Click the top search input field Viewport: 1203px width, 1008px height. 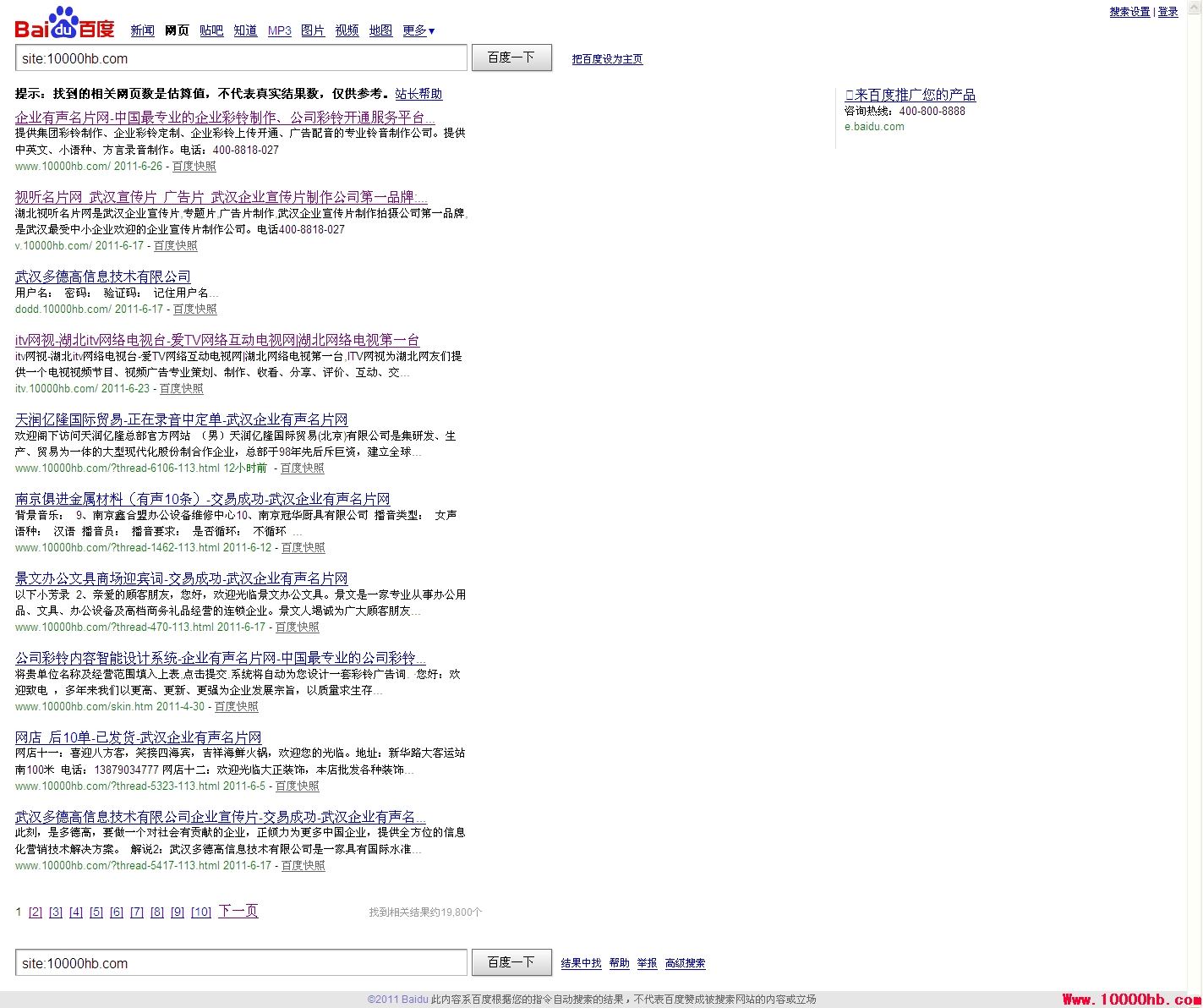241,58
